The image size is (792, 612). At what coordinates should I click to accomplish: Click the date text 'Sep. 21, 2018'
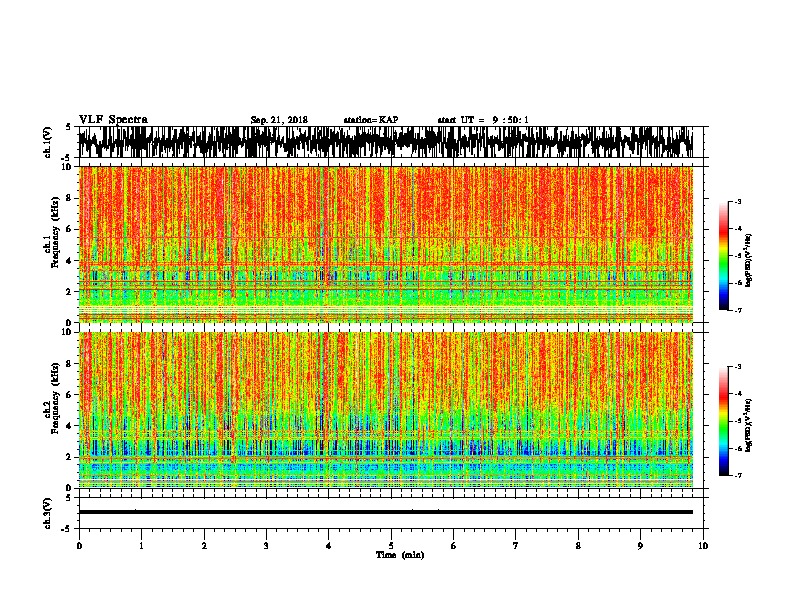pyautogui.click(x=279, y=120)
